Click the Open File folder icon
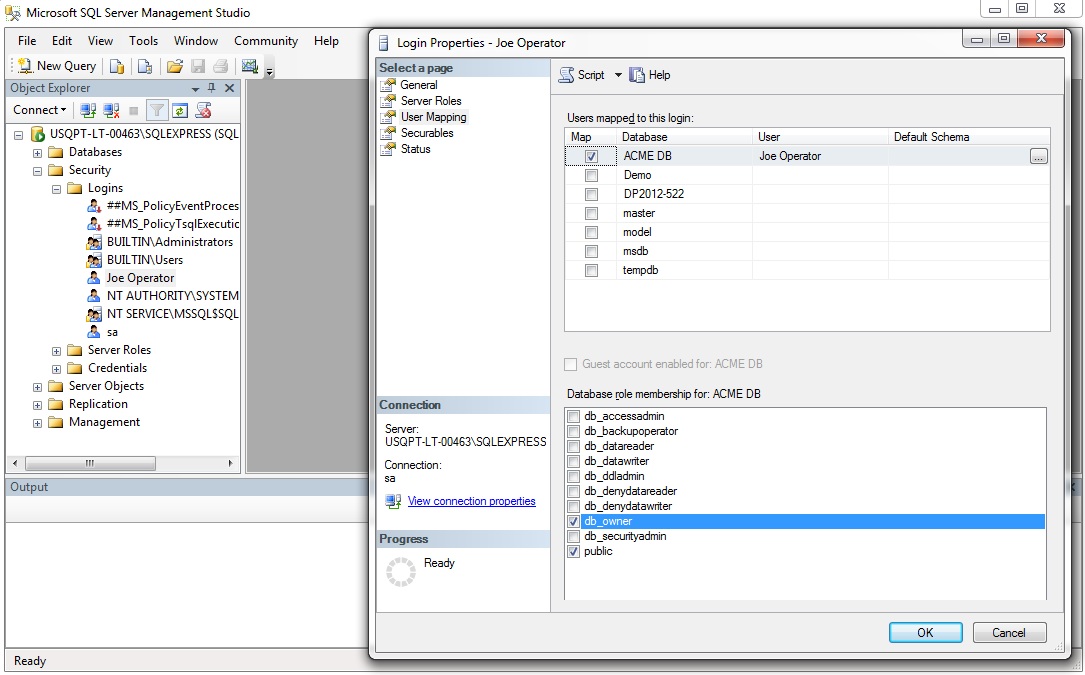Image resolution: width=1085 pixels, height=675 pixels. [174, 66]
